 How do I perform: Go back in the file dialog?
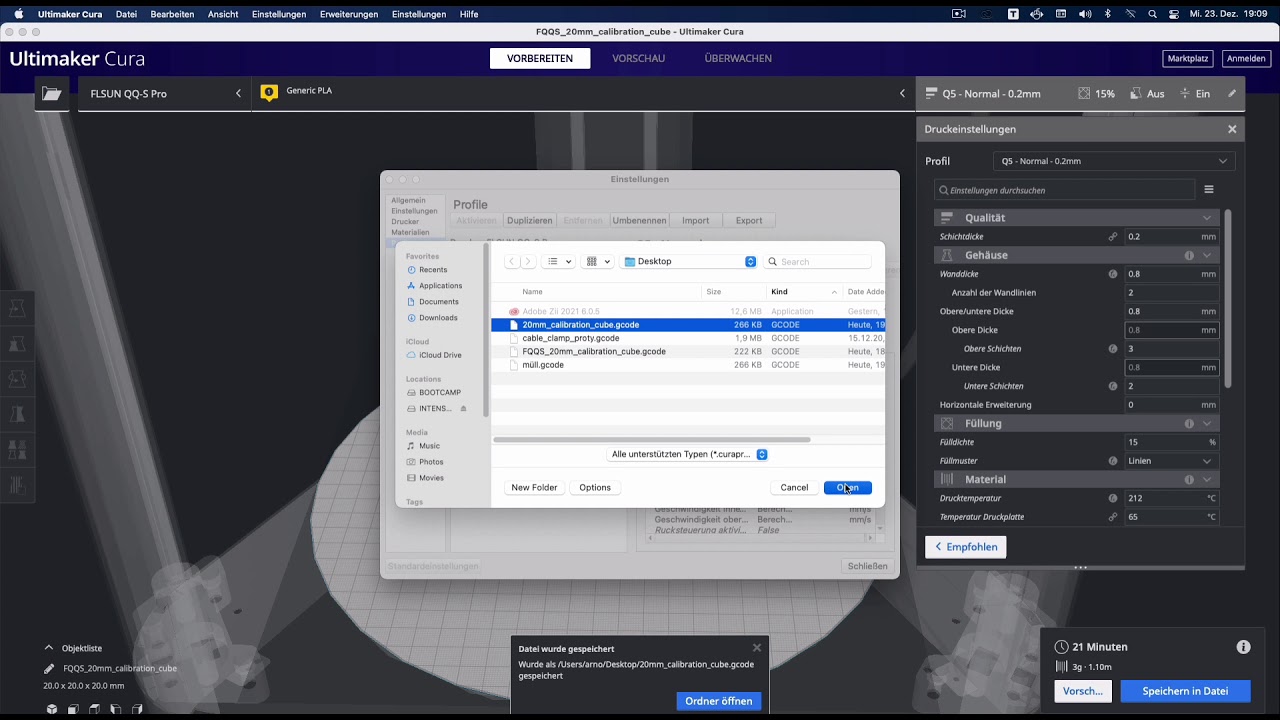coord(511,261)
